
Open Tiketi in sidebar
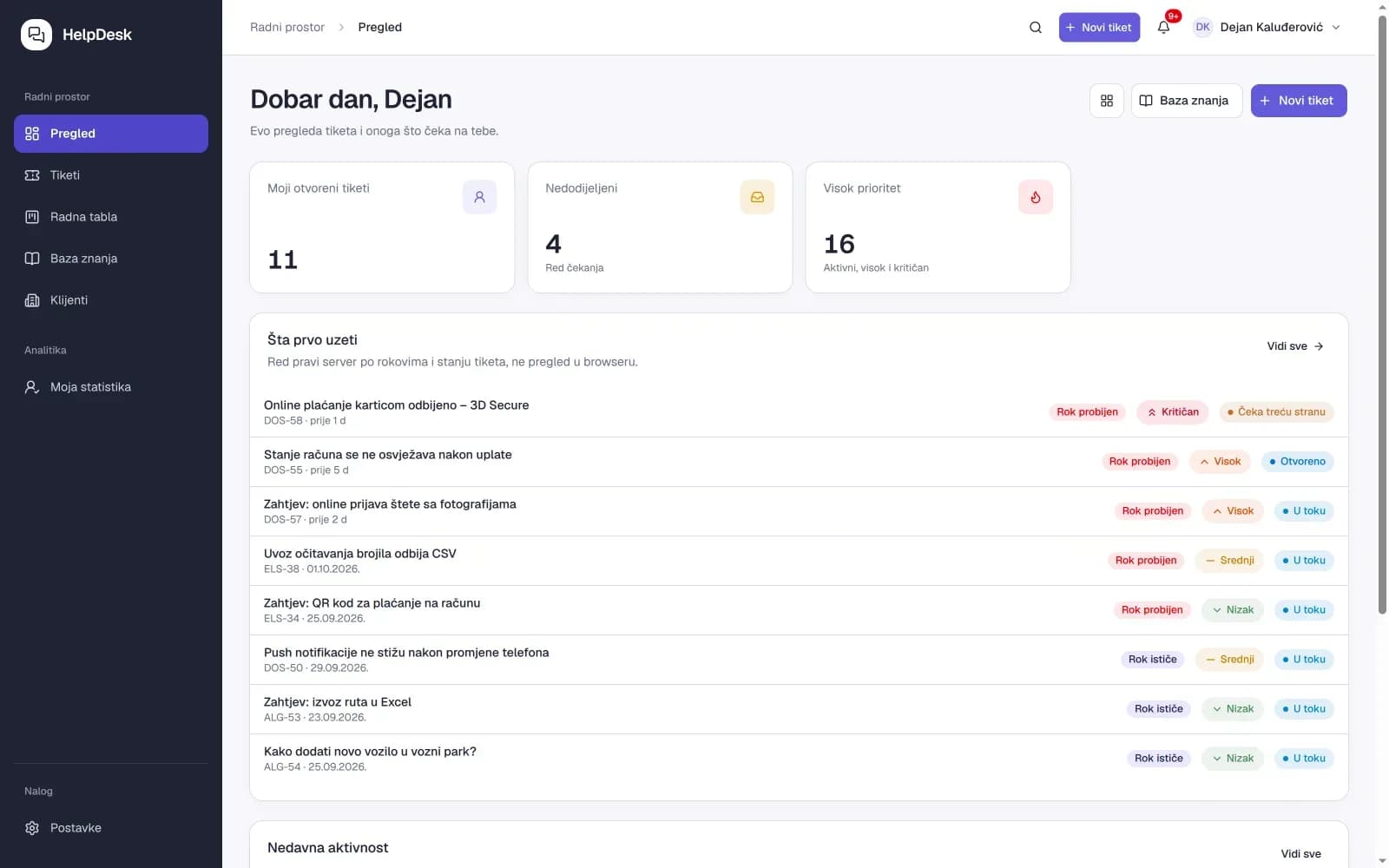coord(111,175)
